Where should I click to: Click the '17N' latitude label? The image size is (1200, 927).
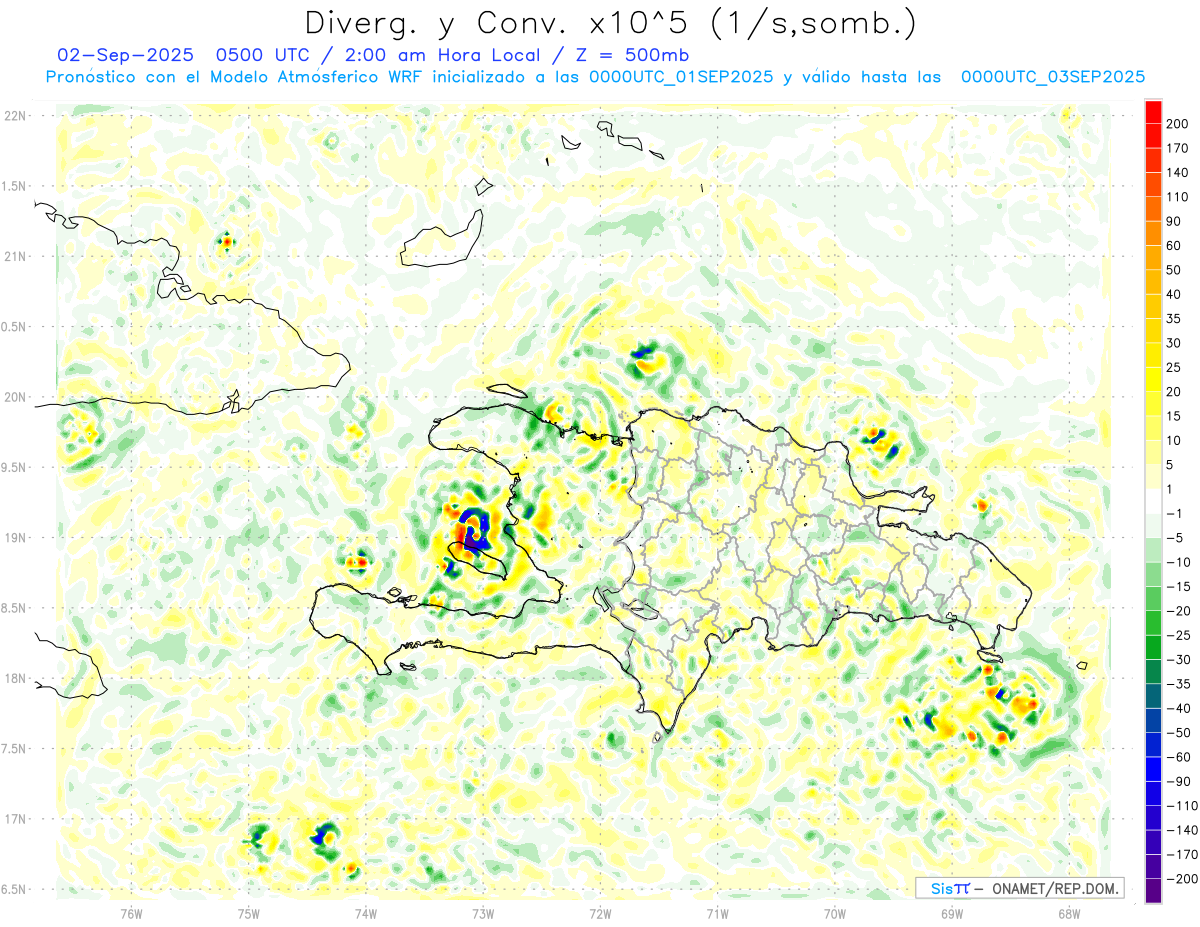14,819
